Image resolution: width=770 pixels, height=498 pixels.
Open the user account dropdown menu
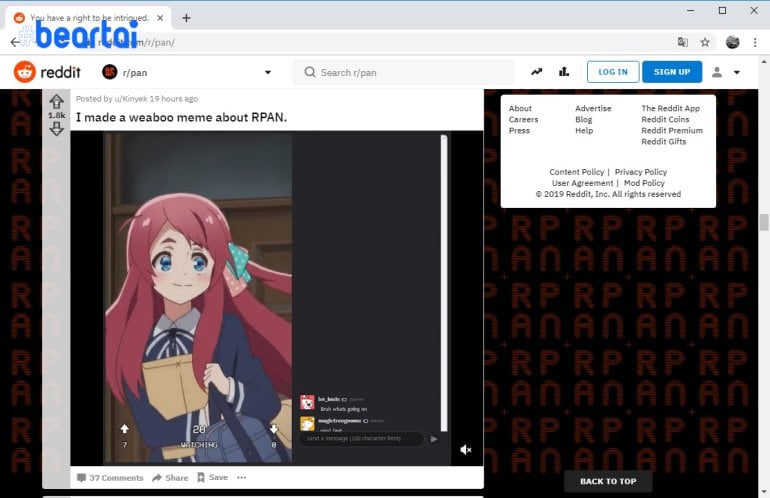(725, 72)
